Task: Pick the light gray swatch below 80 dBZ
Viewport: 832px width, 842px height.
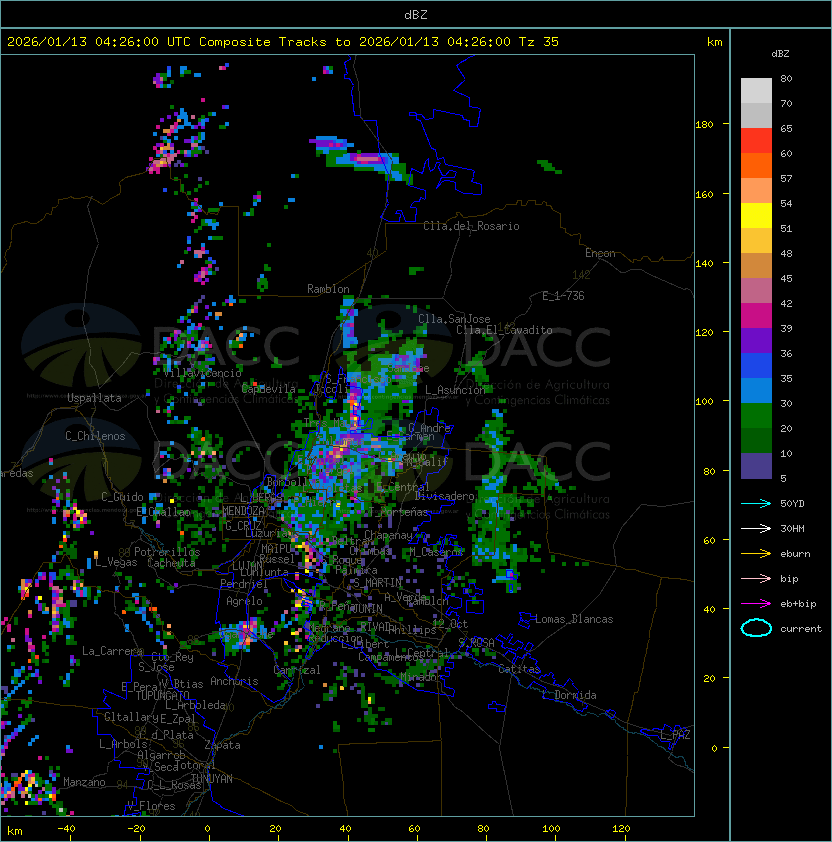Action: pyautogui.click(x=756, y=90)
